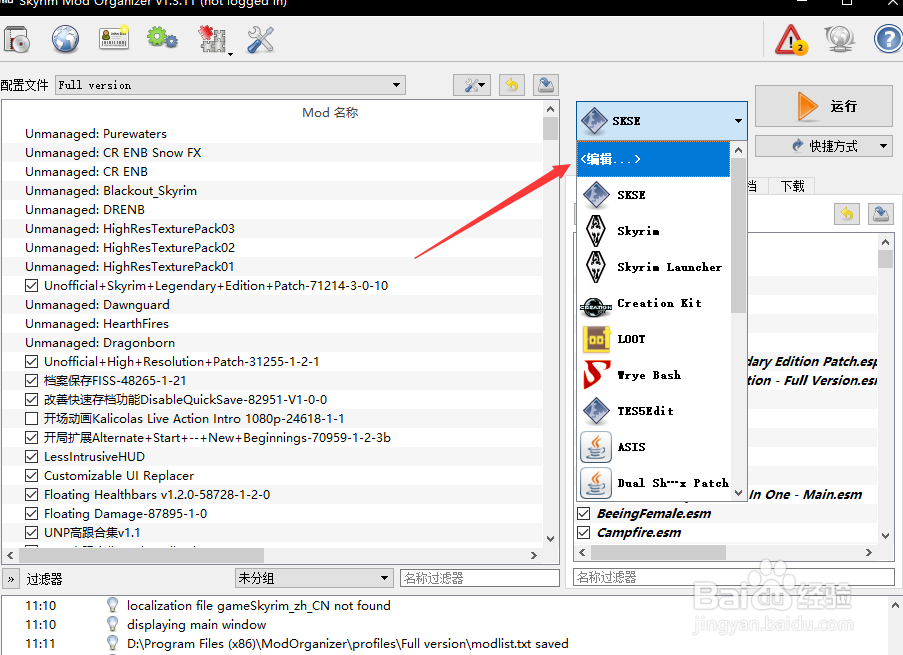This screenshot has width=903, height=655.
Task: Click mod list horizontal scrollbar thumb
Action: pos(142,555)
